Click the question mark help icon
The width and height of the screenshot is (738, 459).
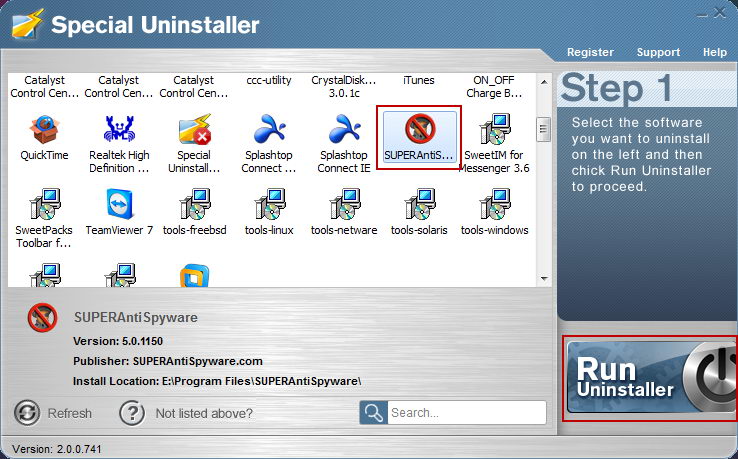(x=132, y=413)
